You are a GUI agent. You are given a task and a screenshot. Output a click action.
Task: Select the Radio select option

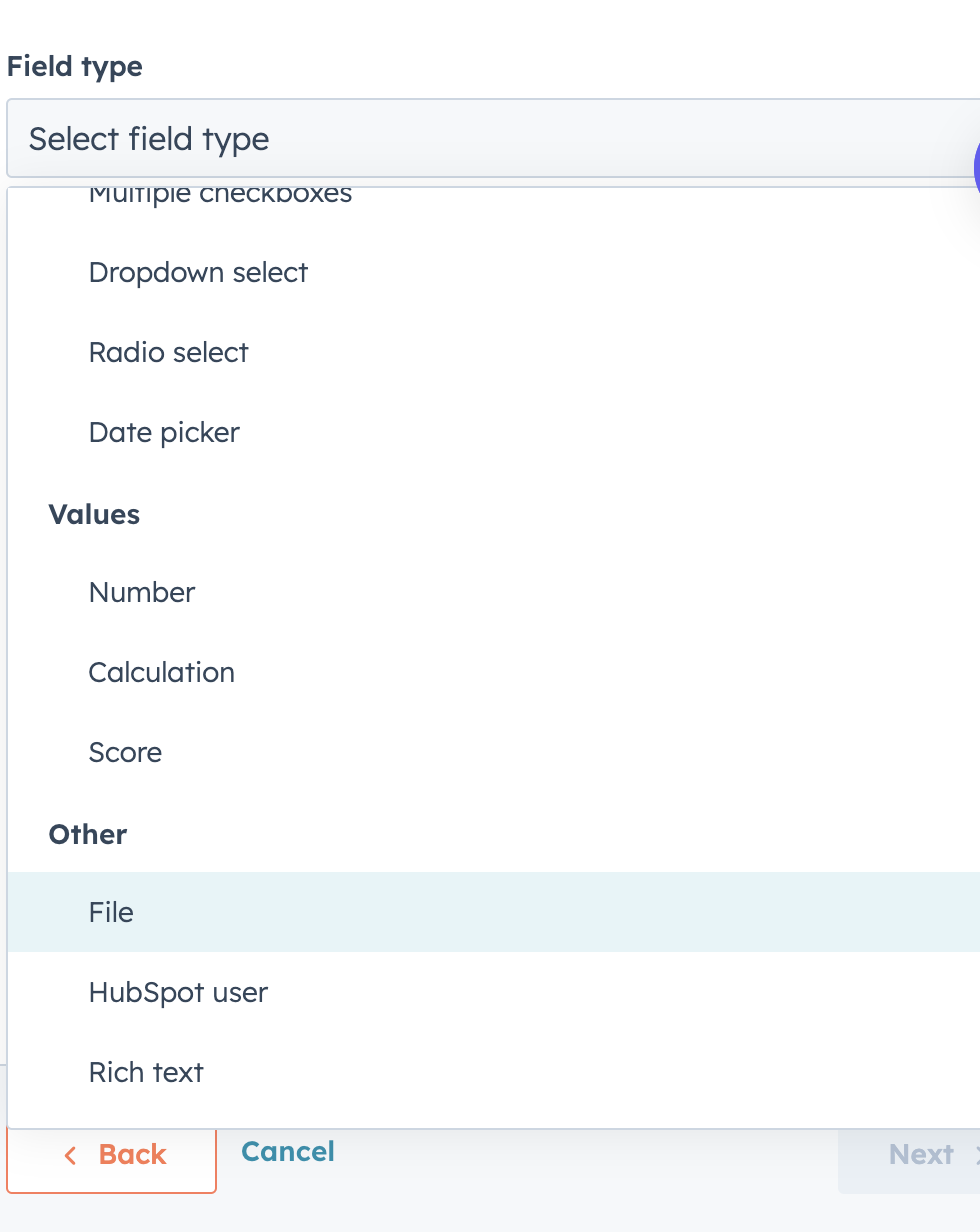click(168, 352)
